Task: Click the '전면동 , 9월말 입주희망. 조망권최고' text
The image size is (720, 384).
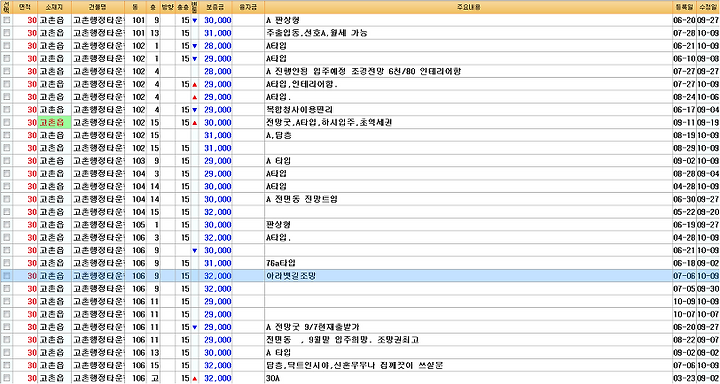Action: 342,340
